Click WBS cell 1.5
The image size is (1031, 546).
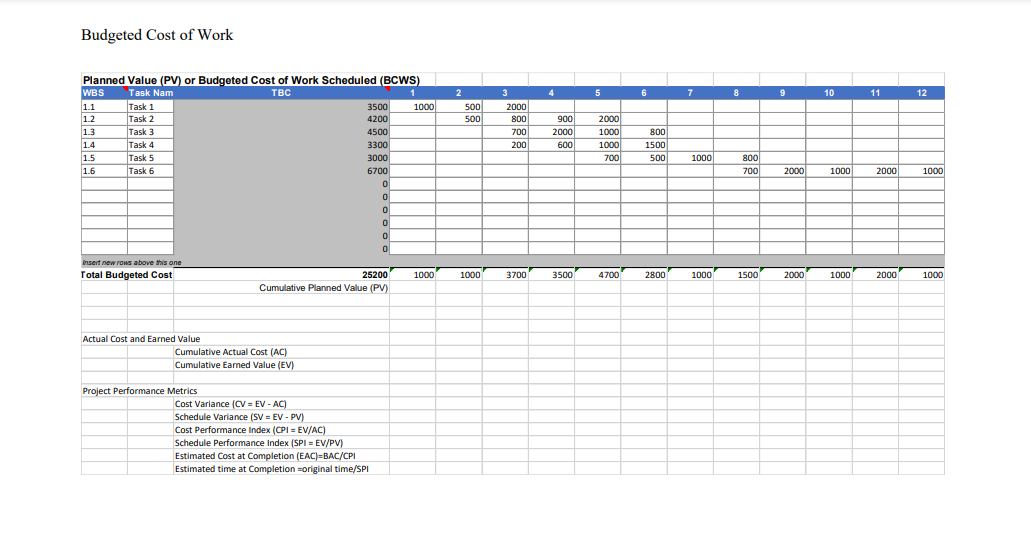click(105, 158)
